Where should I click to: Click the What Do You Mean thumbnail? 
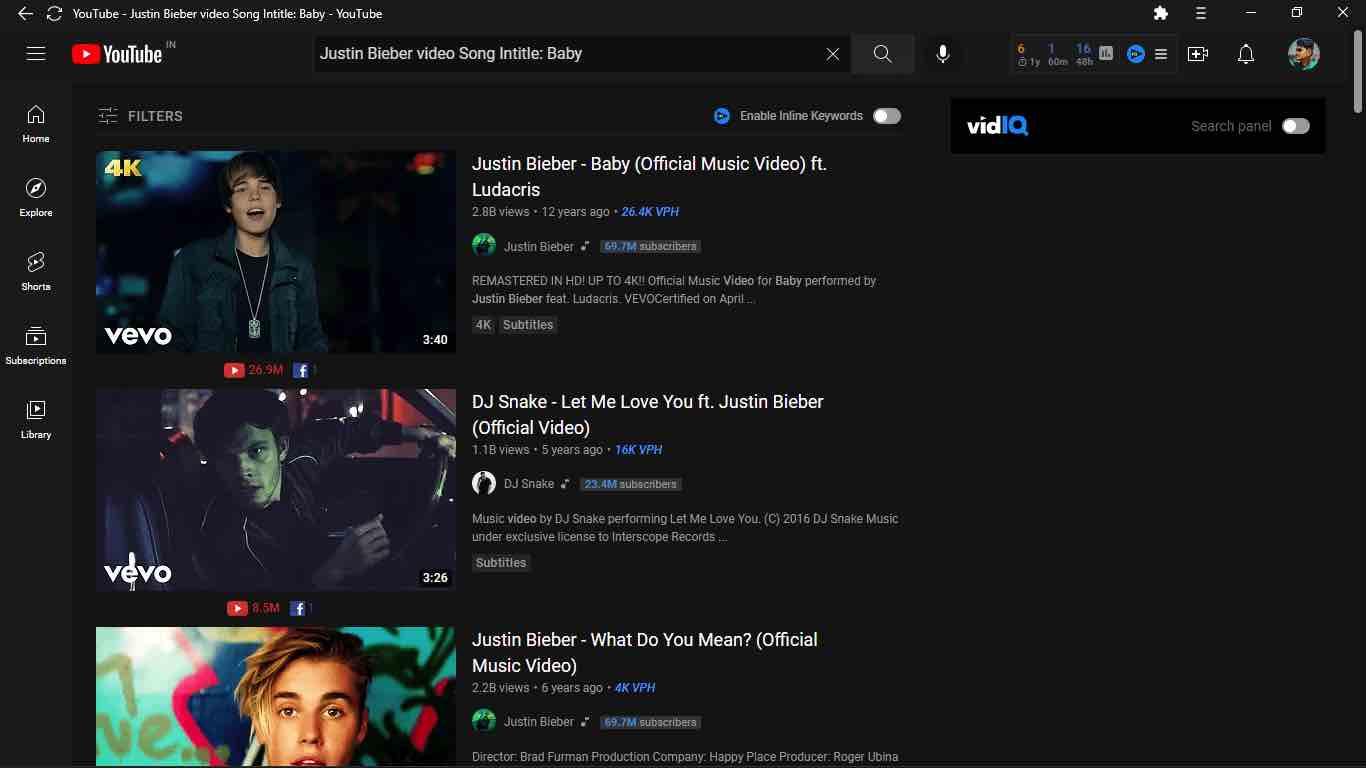click(276, 696)
